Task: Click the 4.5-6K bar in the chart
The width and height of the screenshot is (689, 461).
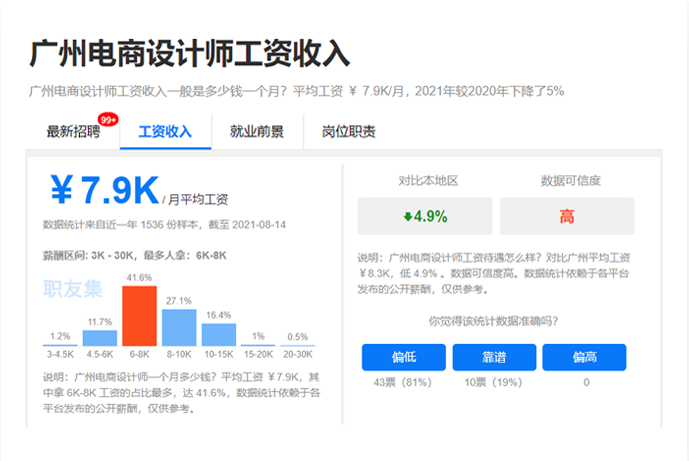Action: click(x=99, y=338)
